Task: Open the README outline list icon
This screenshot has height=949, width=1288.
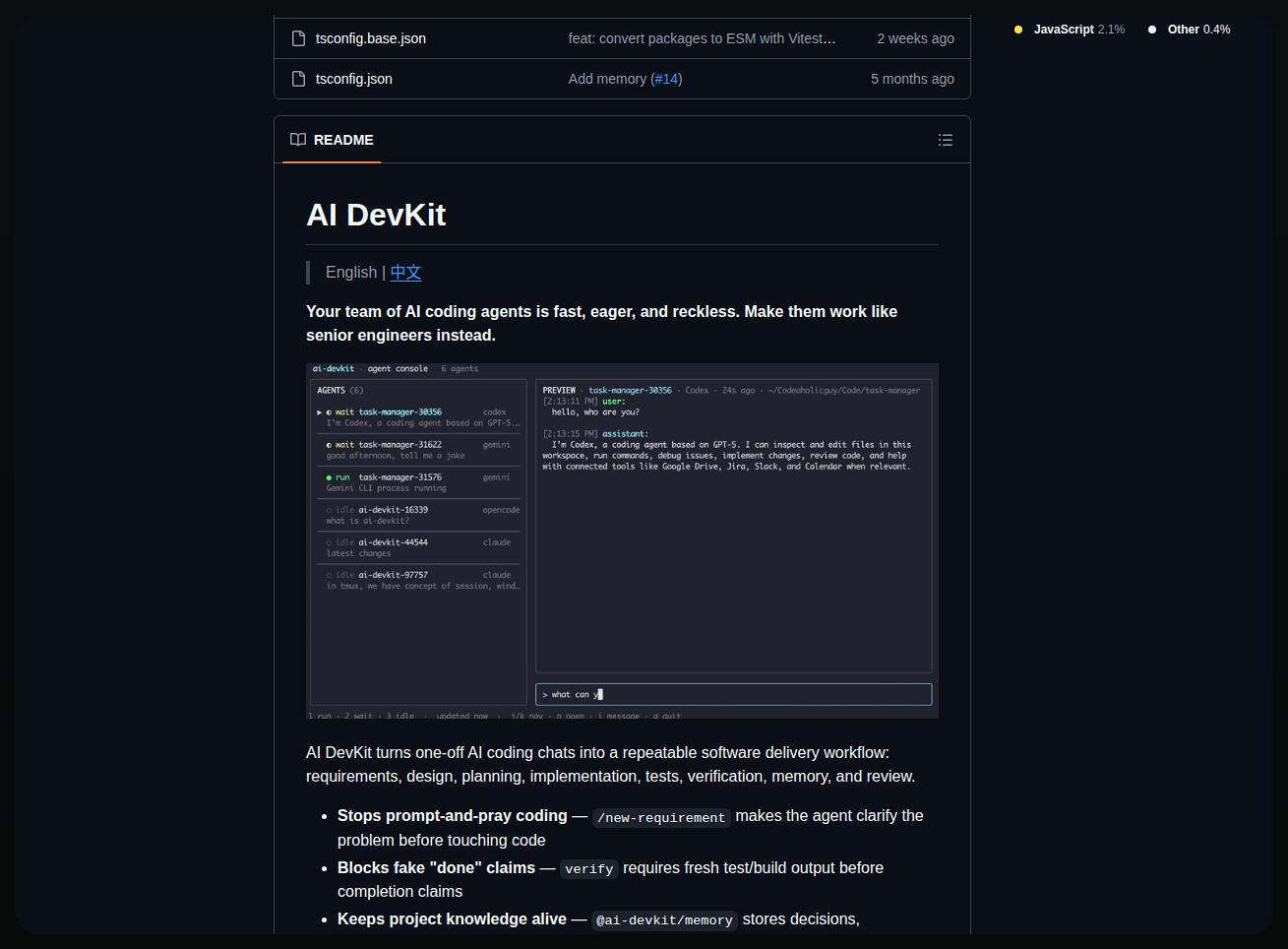Action: [x=946, y=140]
